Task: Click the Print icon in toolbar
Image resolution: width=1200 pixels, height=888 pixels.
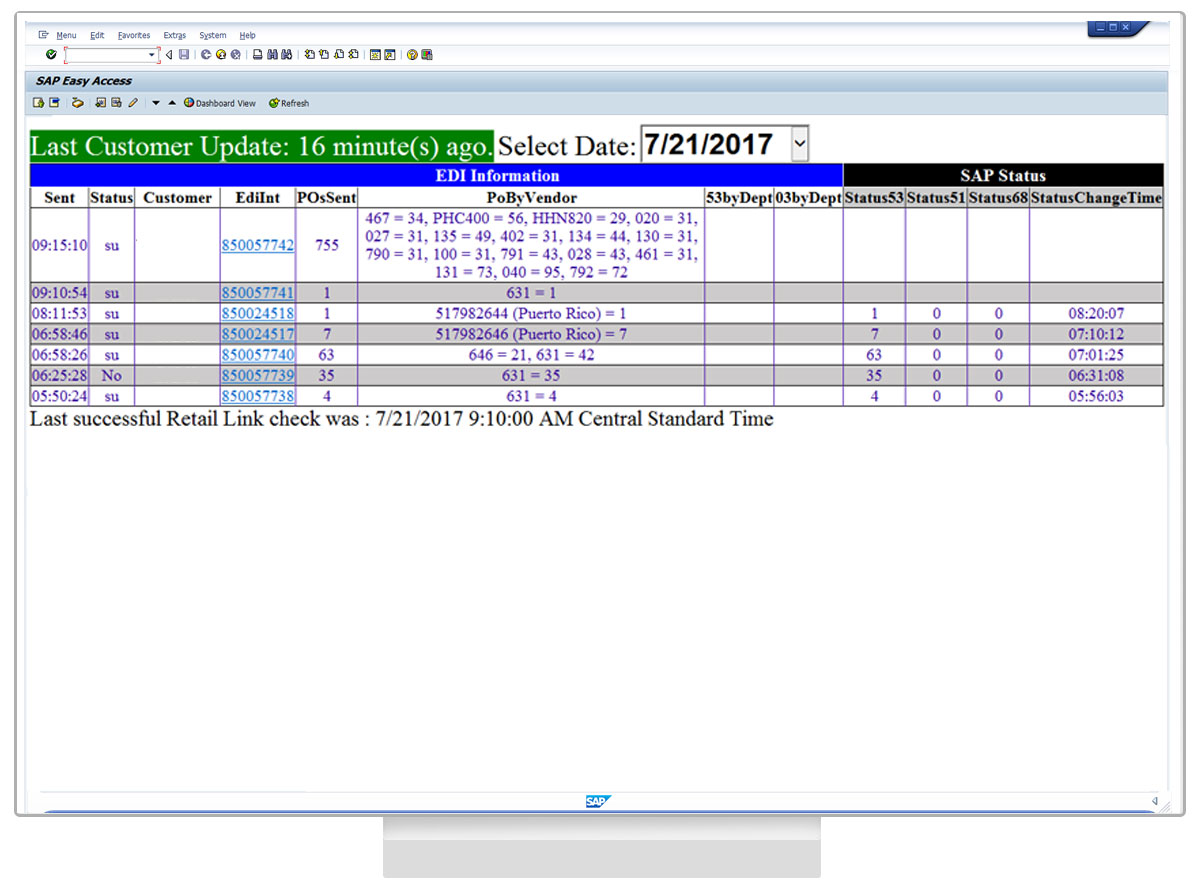Action: [x=258, y=55]
